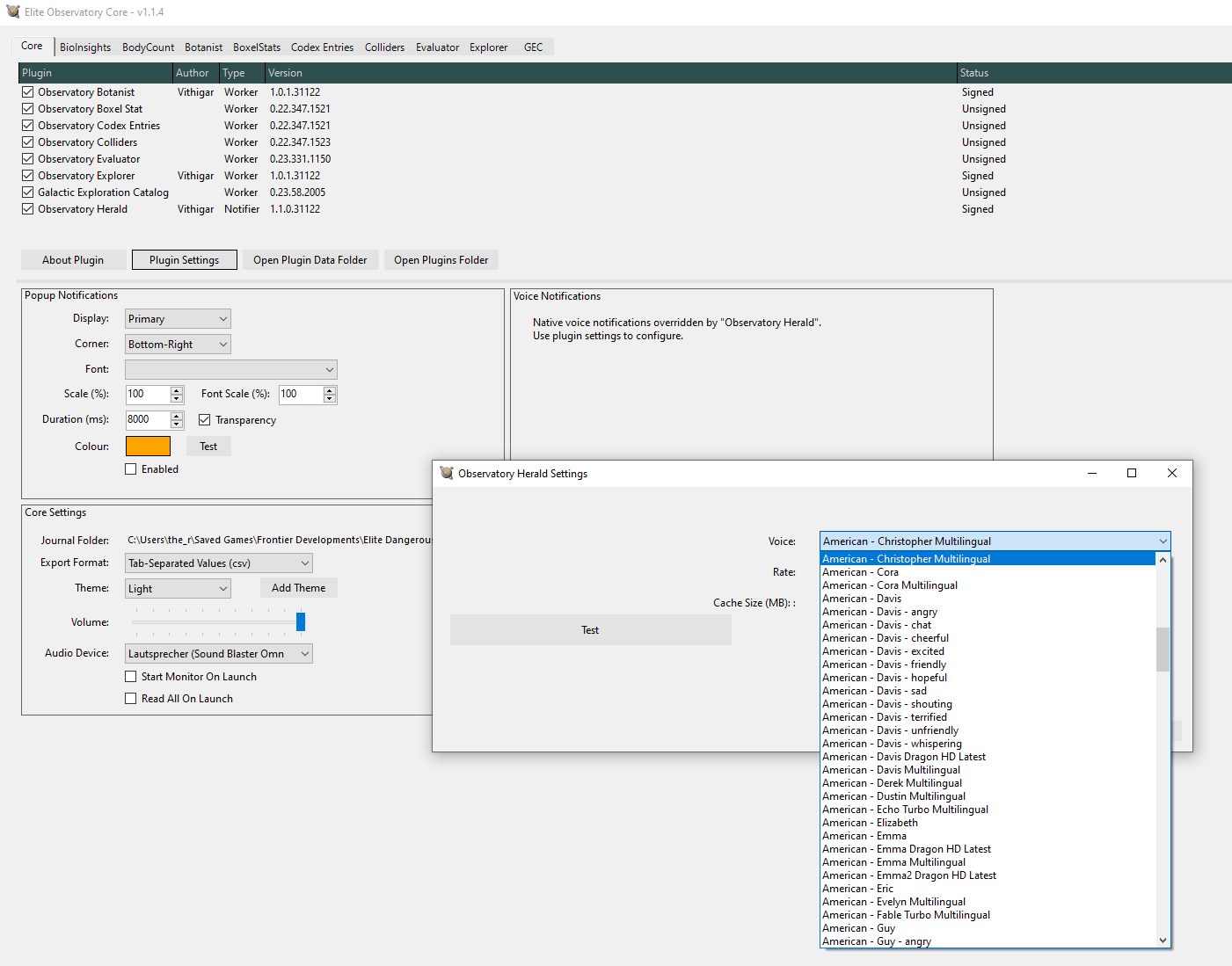Click Open Plugins Folder button
The image size is (1232, 966).
coord(441,260)
